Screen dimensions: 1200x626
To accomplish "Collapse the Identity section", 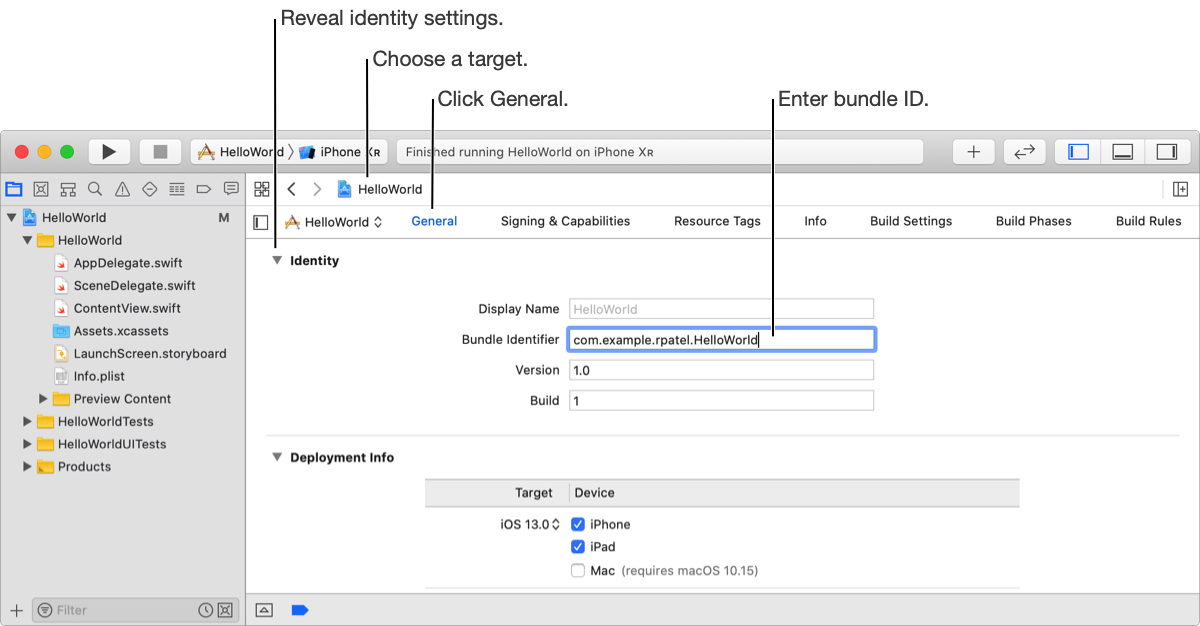I will click(277, 261).
